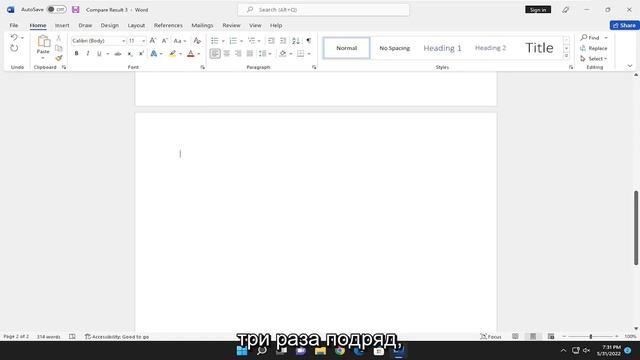Click the Bullets list icon
Screen dimensions: 640x360
coord(215,40)
